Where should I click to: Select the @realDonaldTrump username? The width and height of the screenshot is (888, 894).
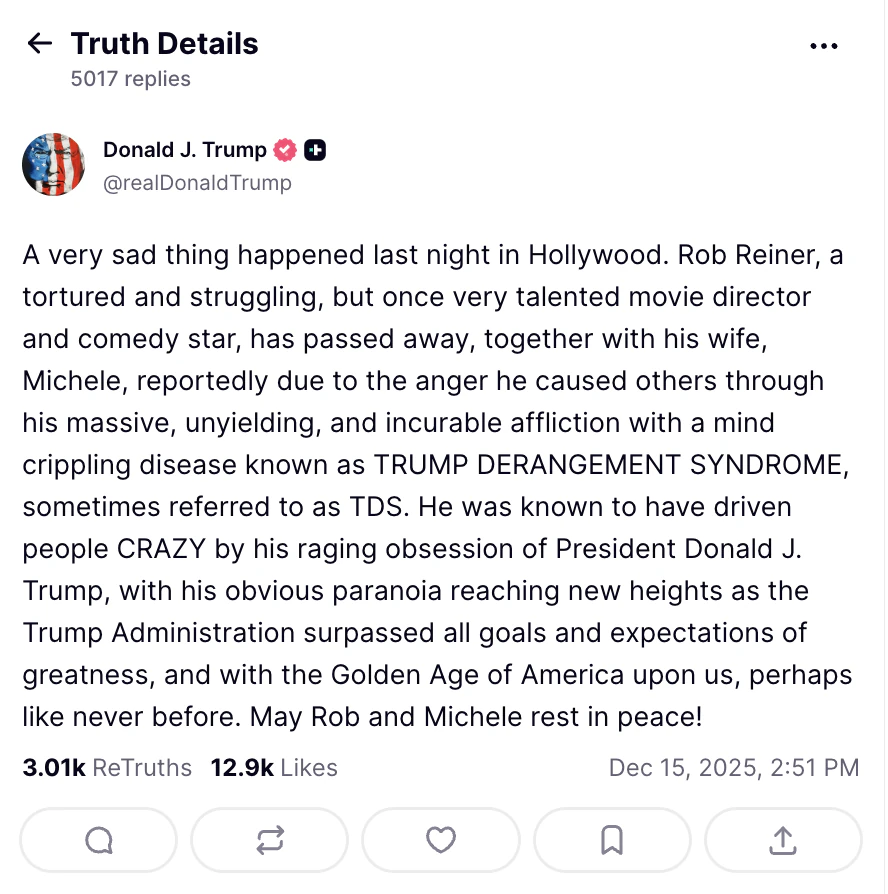pyautogui.click(x=197, y=183)
